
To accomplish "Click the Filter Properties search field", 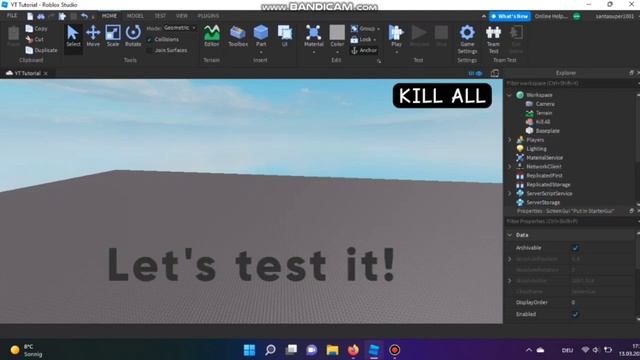I will 570,221.
